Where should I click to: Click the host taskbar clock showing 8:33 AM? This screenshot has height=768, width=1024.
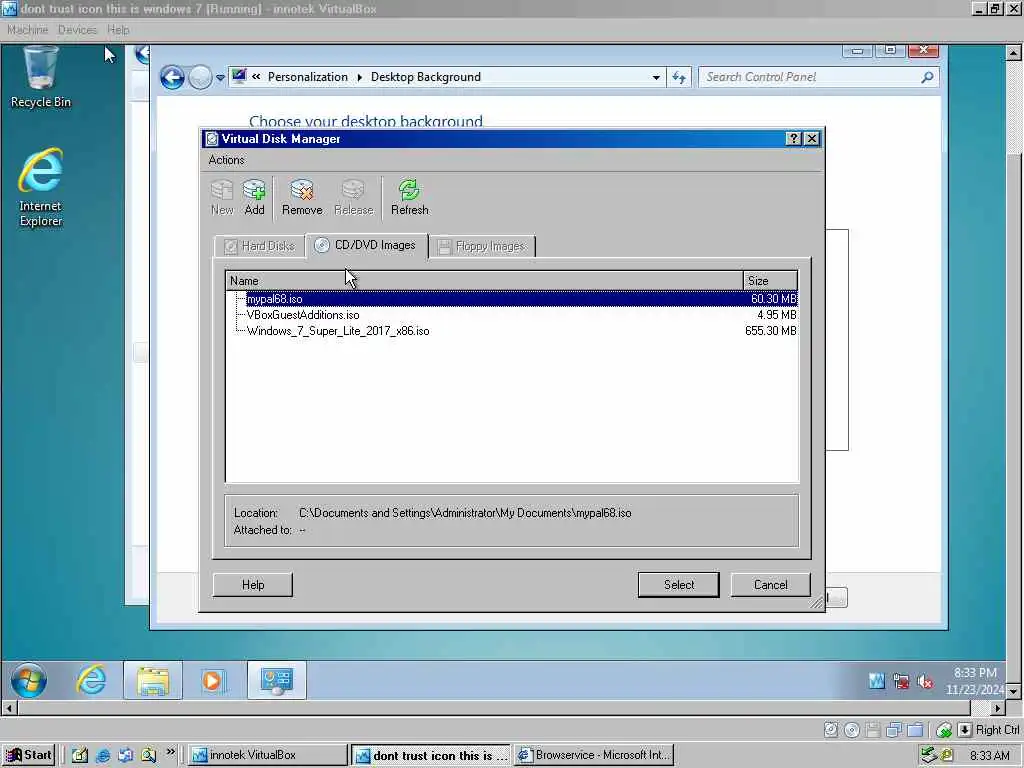pyautogui.click(x=990, y=756)
